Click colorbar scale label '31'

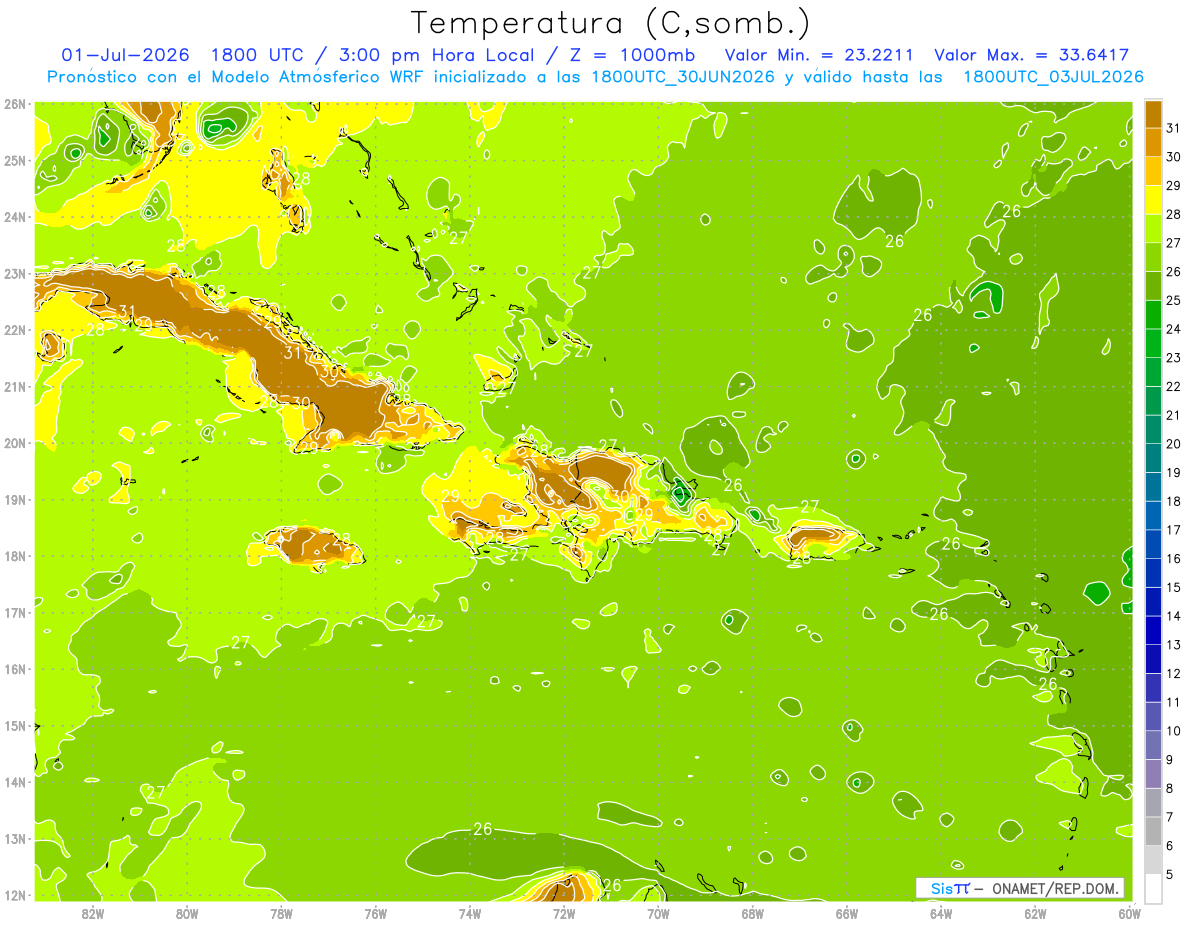1173,128
